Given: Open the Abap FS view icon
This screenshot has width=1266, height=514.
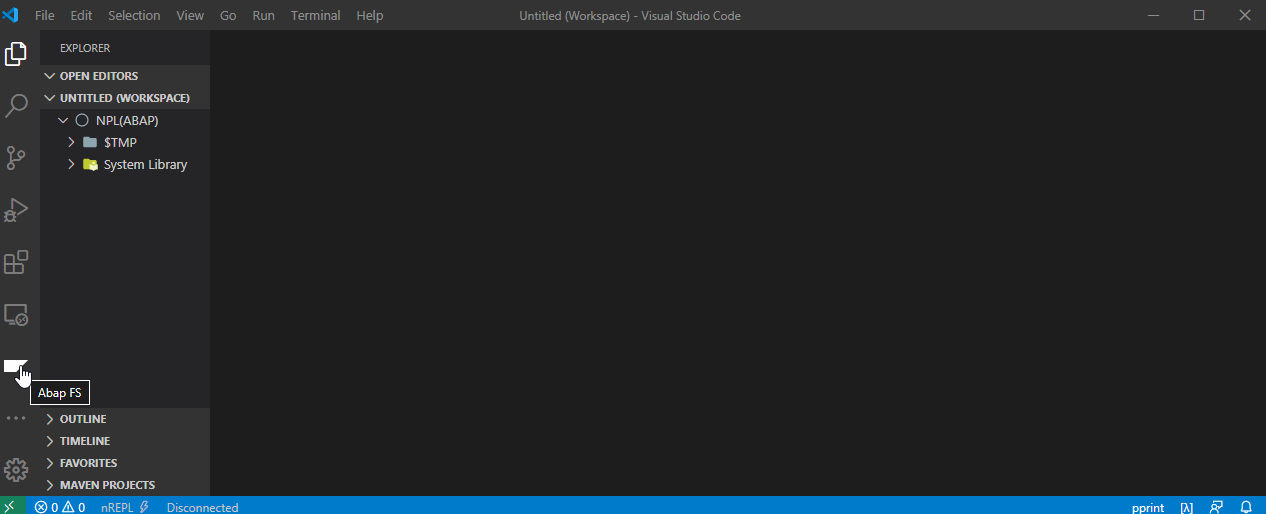Looking at the screenshot, I should (x=16, y=366).
